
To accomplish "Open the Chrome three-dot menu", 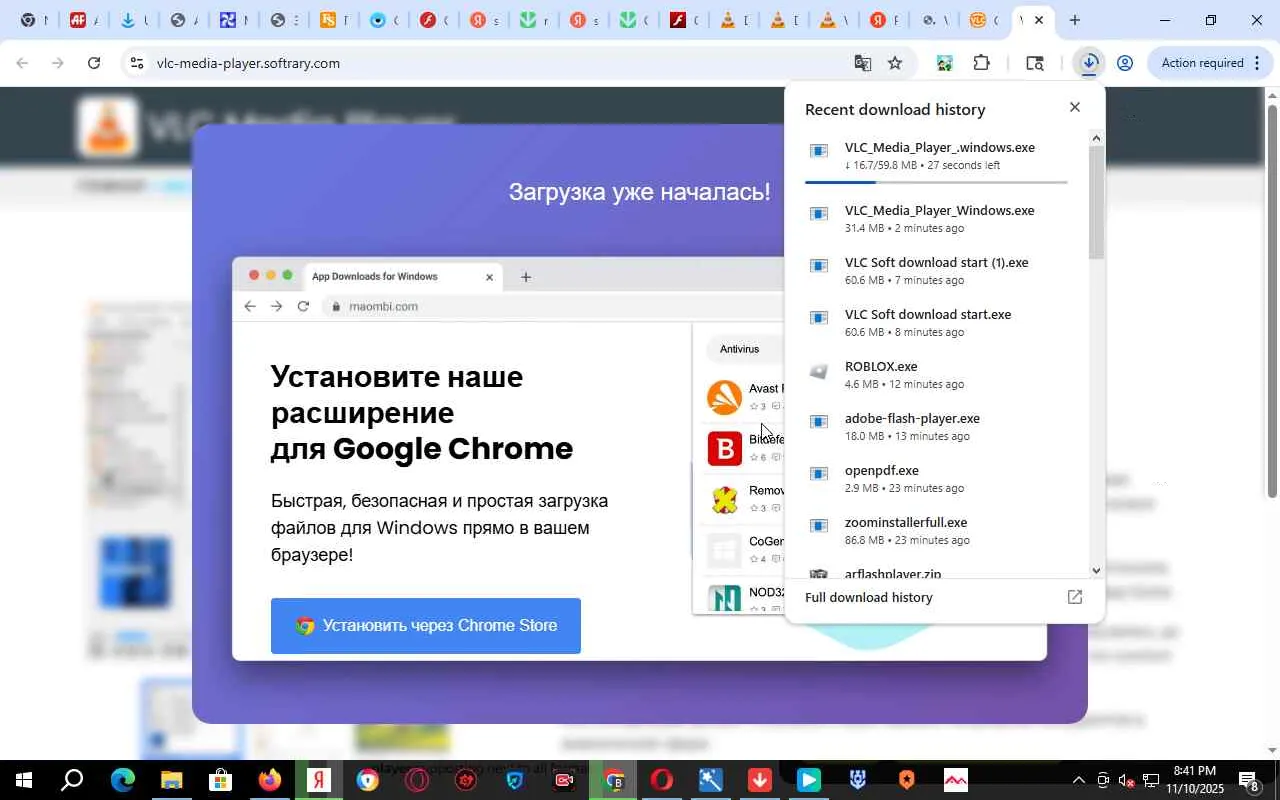I will (x=1257, y=63).
